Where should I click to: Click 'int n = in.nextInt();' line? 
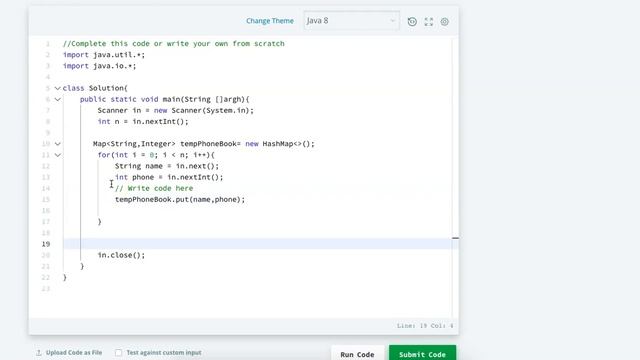tap(143, 122)
